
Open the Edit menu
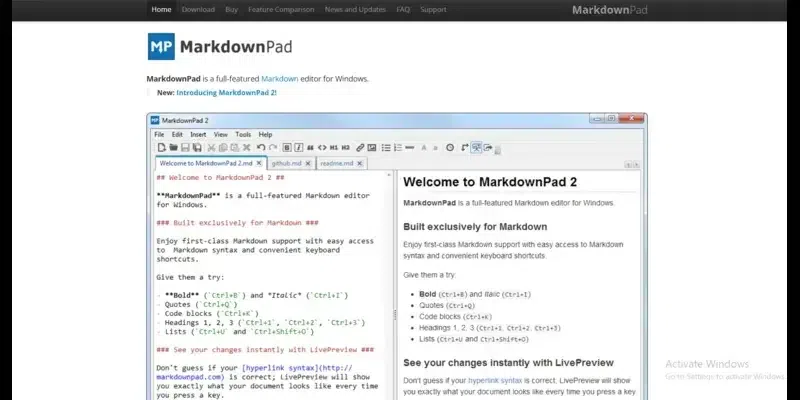coord(177,135)
